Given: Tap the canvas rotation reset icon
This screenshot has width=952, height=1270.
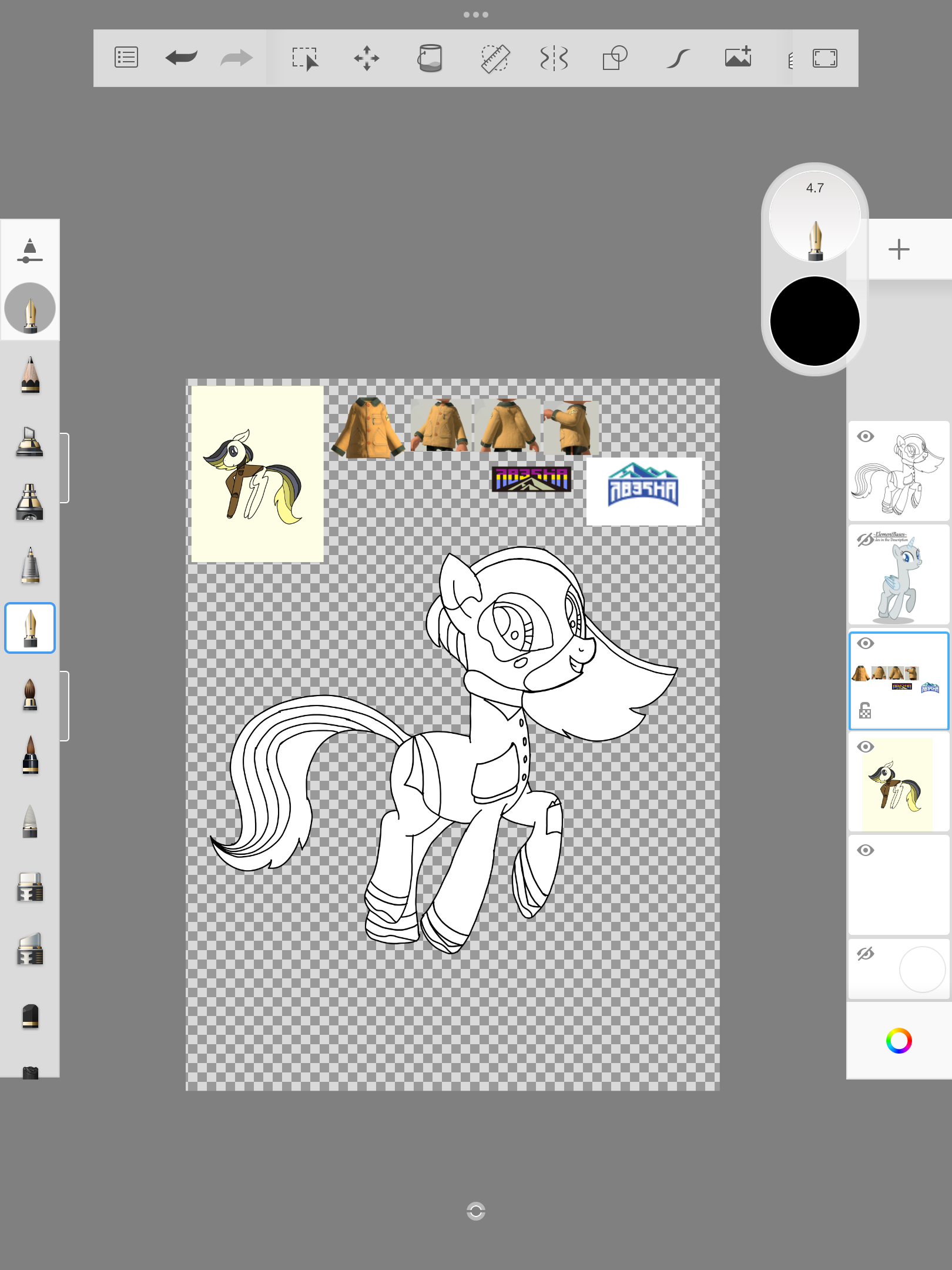Looking at the screenshot, I should [476, 1211].
